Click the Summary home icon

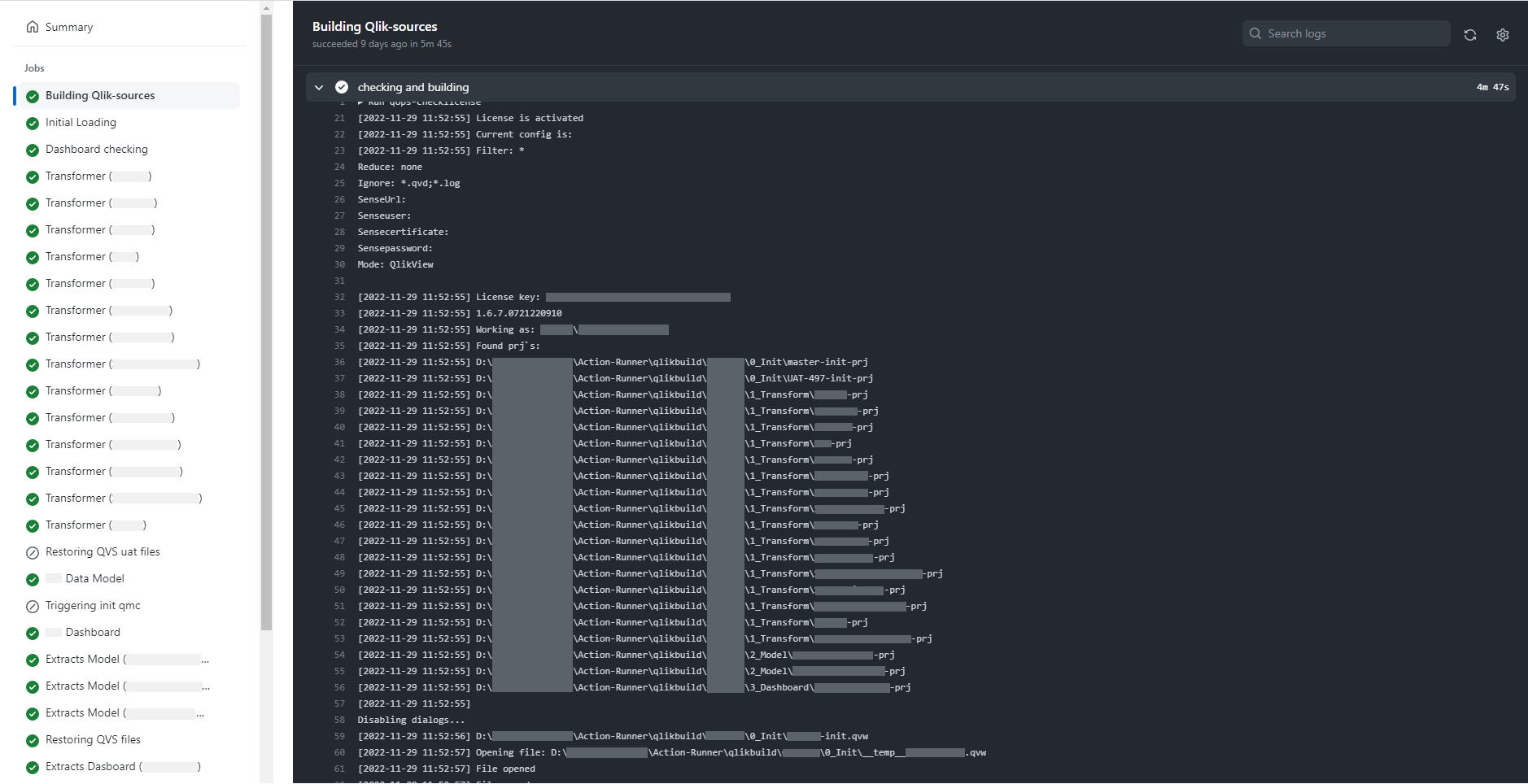[x=33, y=27]
